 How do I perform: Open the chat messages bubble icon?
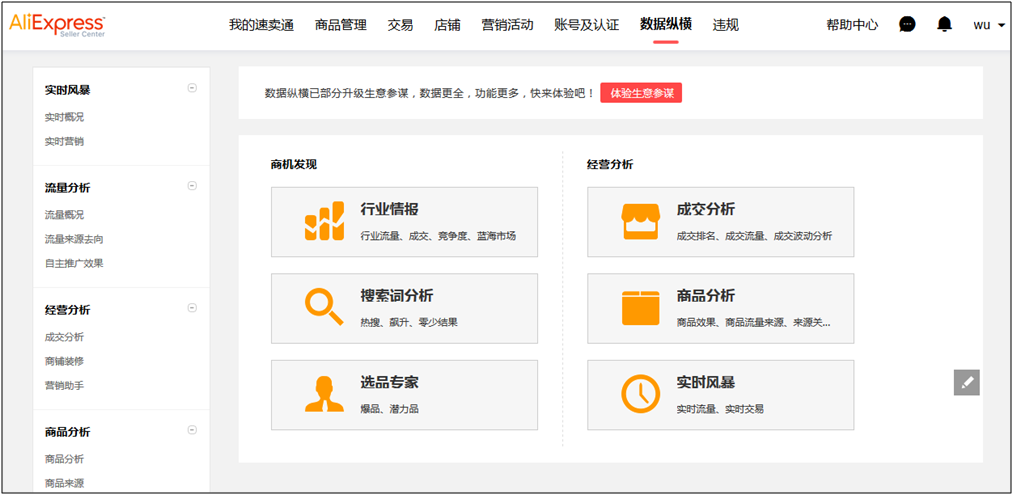(x=907, y=25)
